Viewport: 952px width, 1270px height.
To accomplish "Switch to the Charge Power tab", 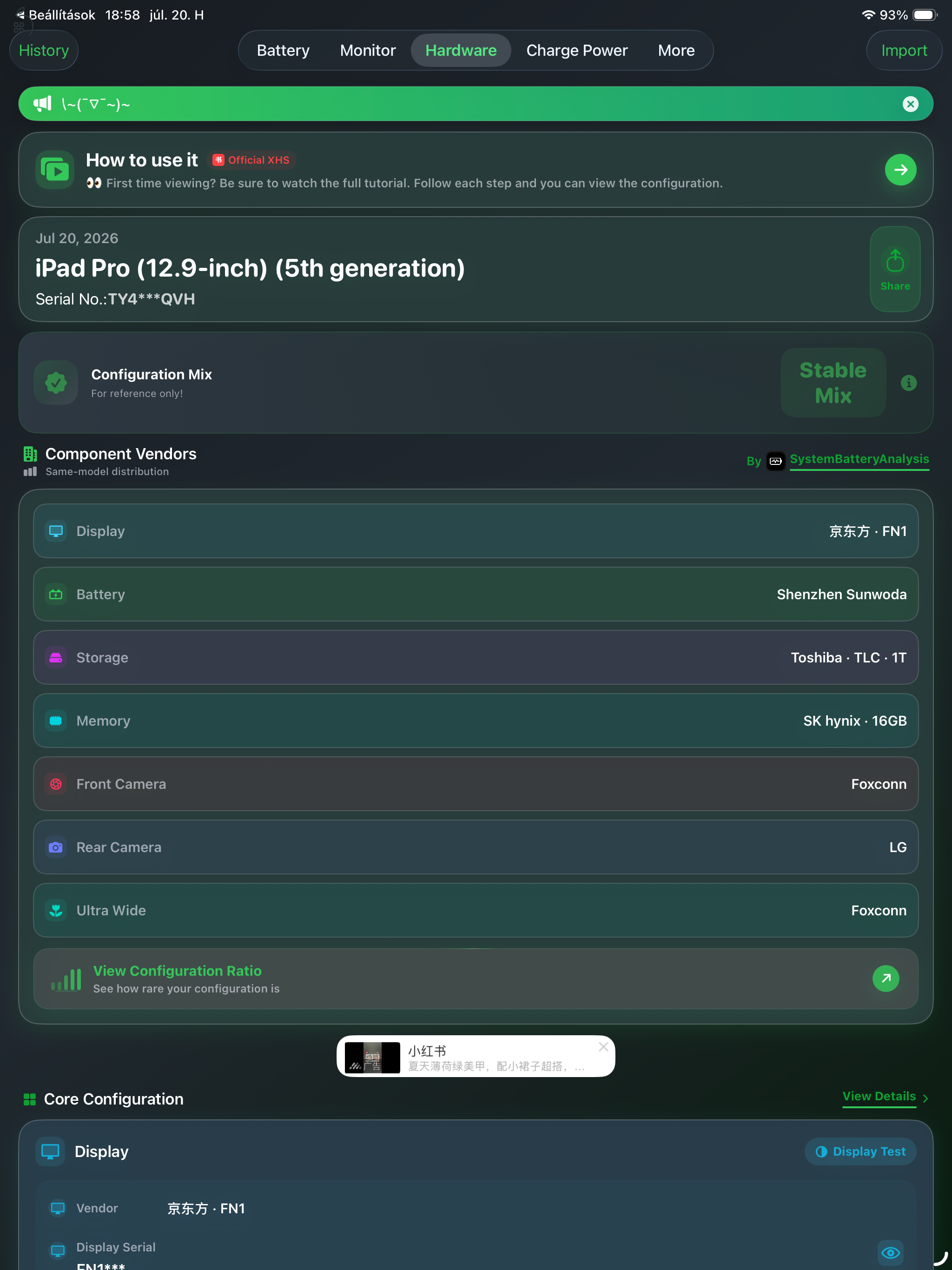I will pos(576,51).
